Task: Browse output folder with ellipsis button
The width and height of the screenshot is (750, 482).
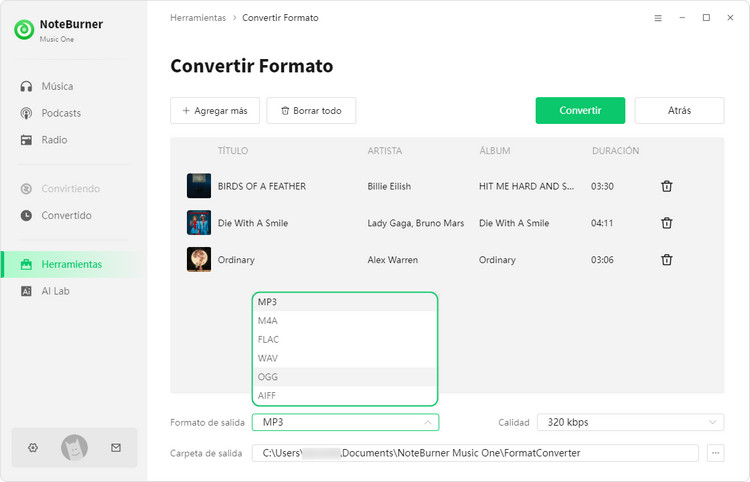Action: point(716,453)
